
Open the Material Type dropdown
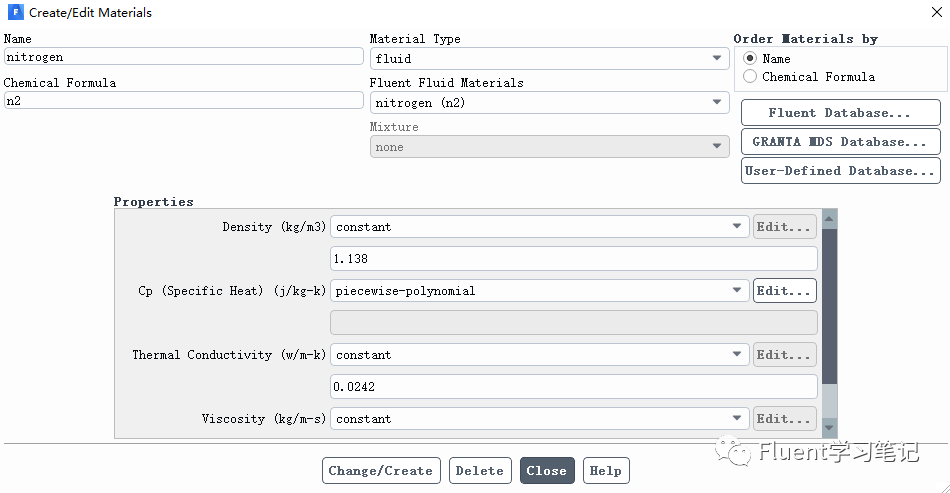point(548,59)
